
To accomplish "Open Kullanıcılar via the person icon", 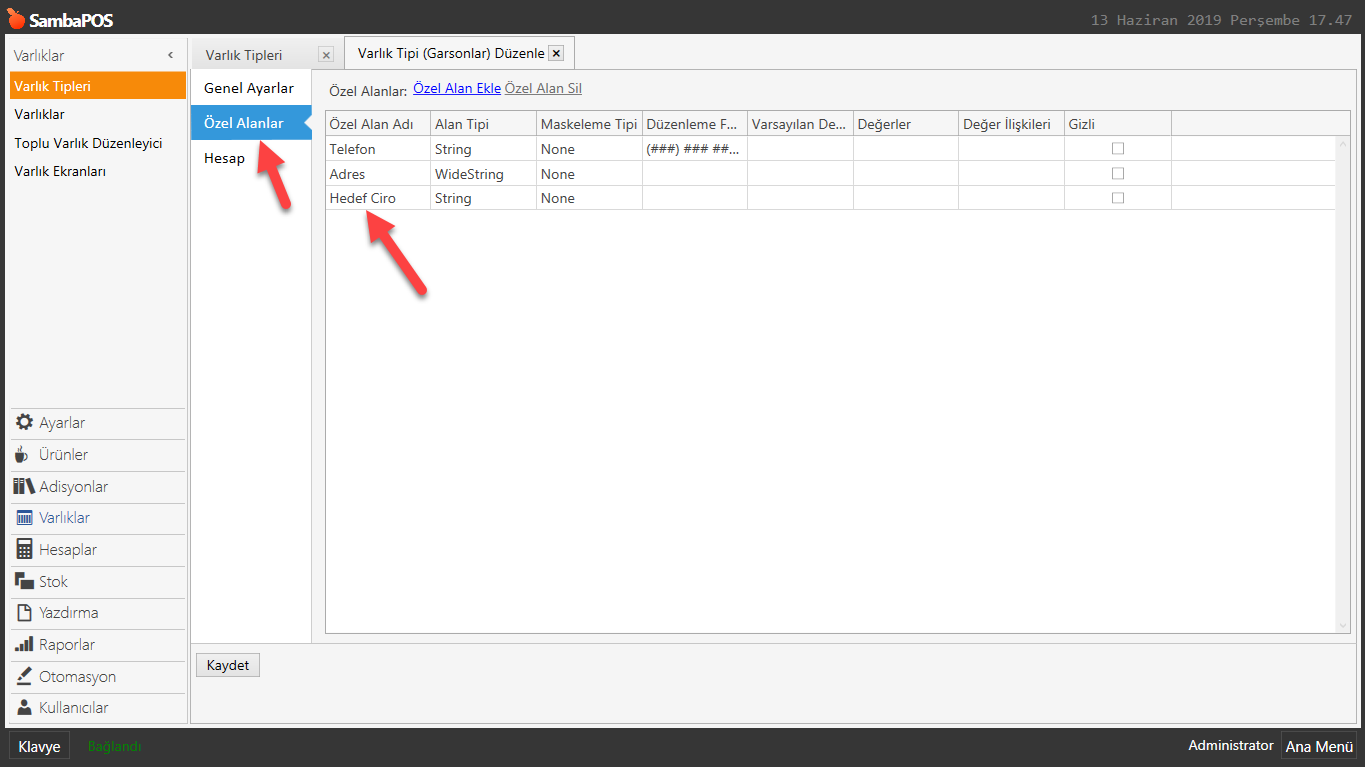I will (x=24, y=708).
